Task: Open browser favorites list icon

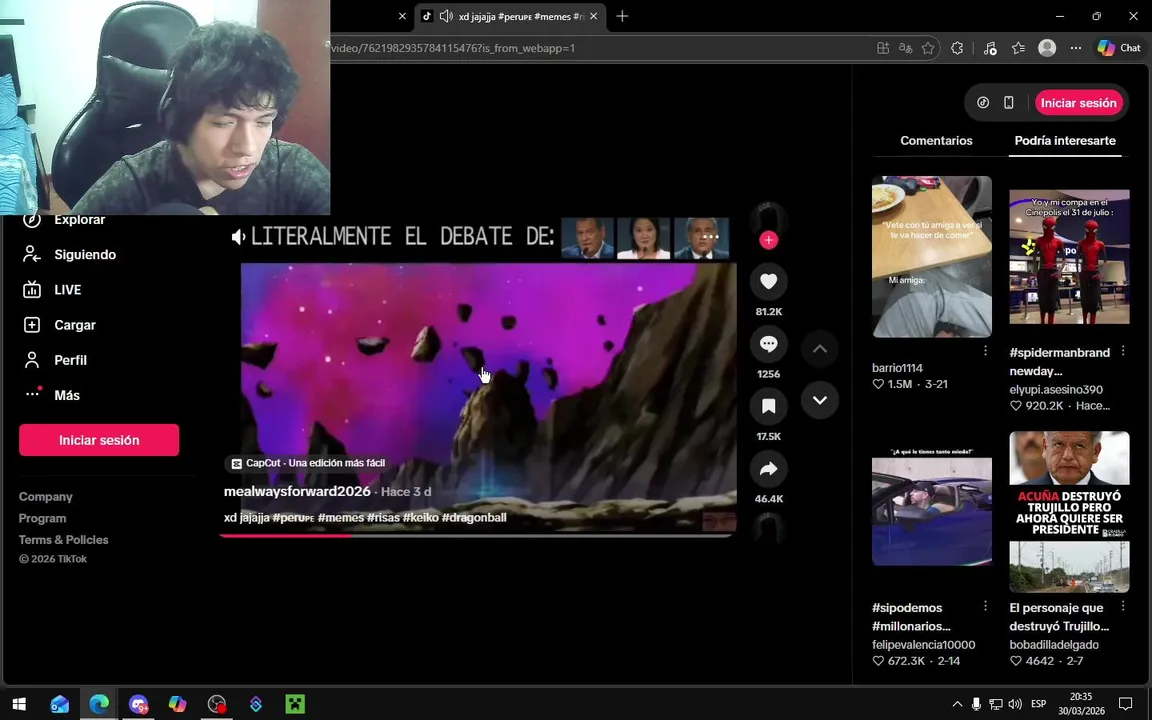Action: (1018, 48)
